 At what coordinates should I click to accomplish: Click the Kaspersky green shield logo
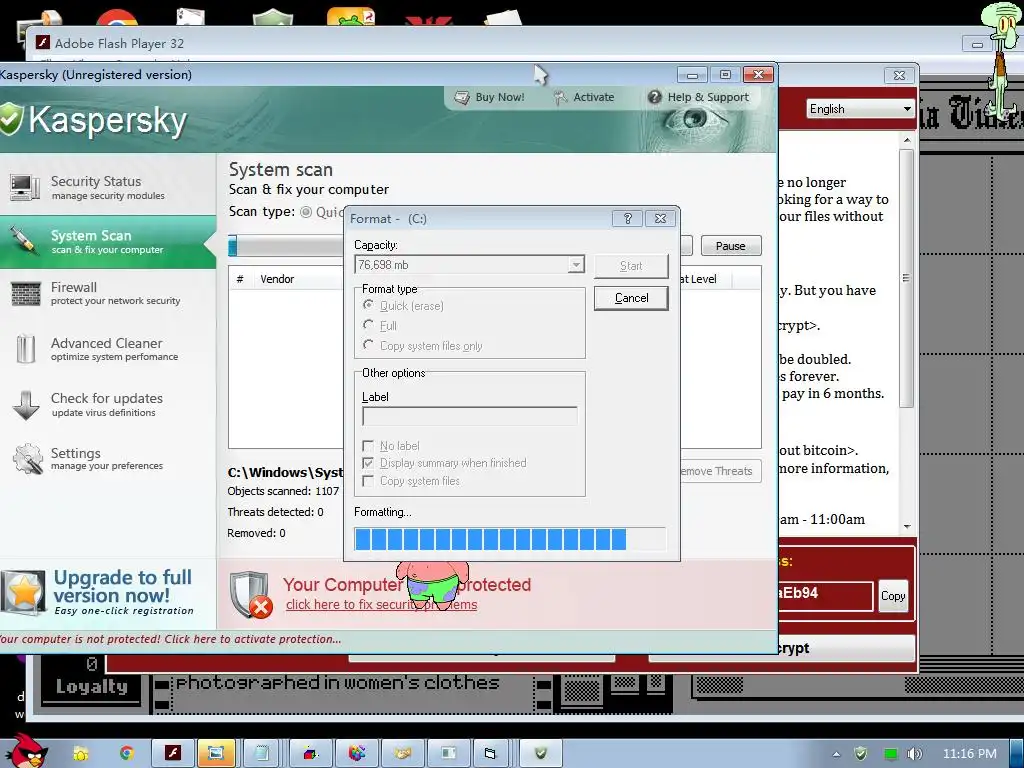[10, 120]
